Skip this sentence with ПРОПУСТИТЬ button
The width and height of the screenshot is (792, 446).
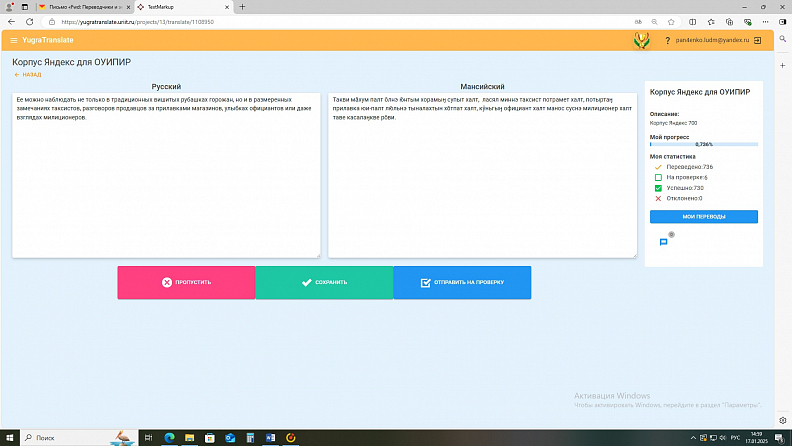(x=186, y=282)
